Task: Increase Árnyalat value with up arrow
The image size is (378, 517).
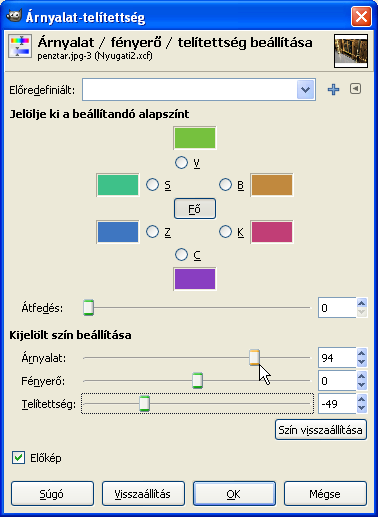Action: point(362,353)
